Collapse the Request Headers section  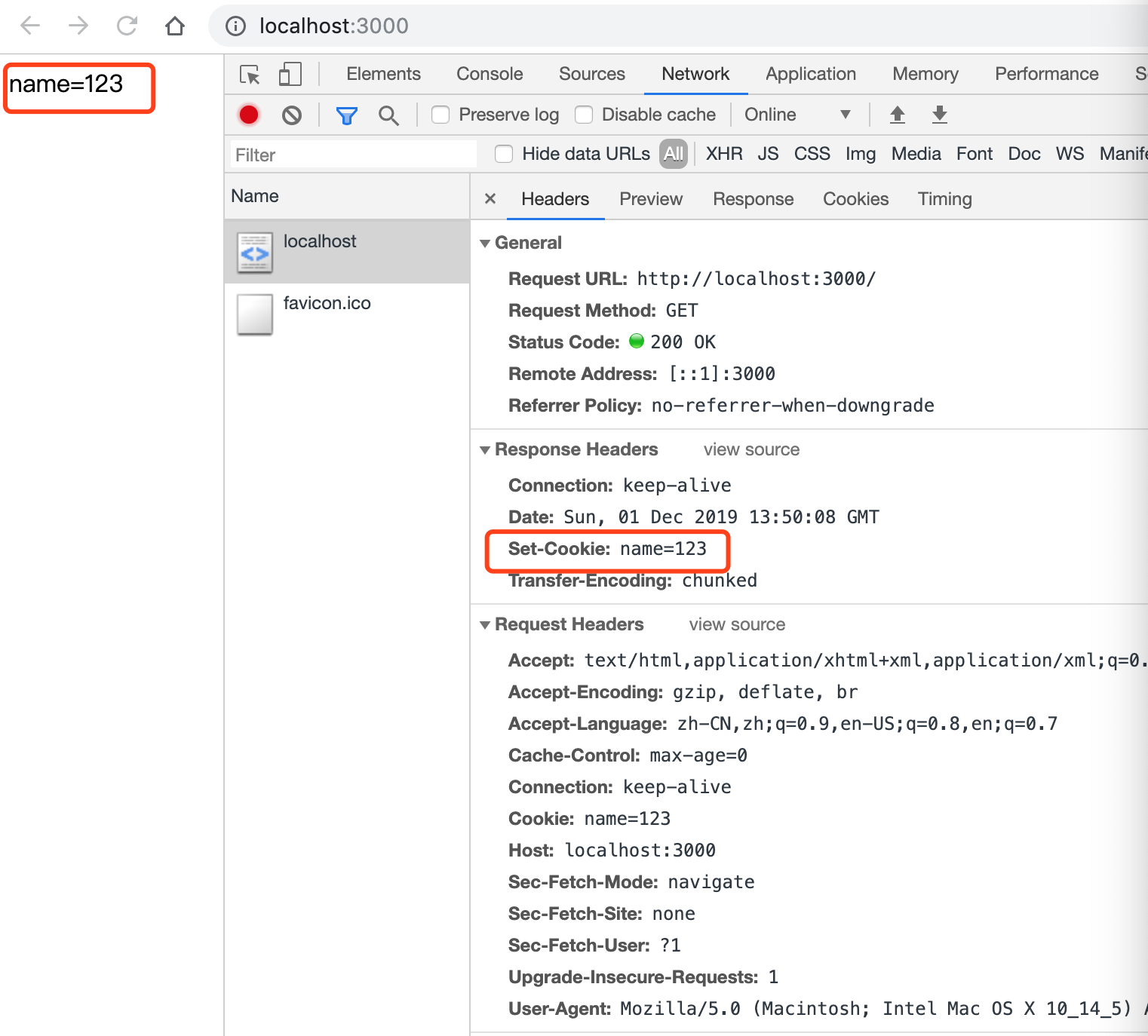pyautogui.click(x=485, y=624)
